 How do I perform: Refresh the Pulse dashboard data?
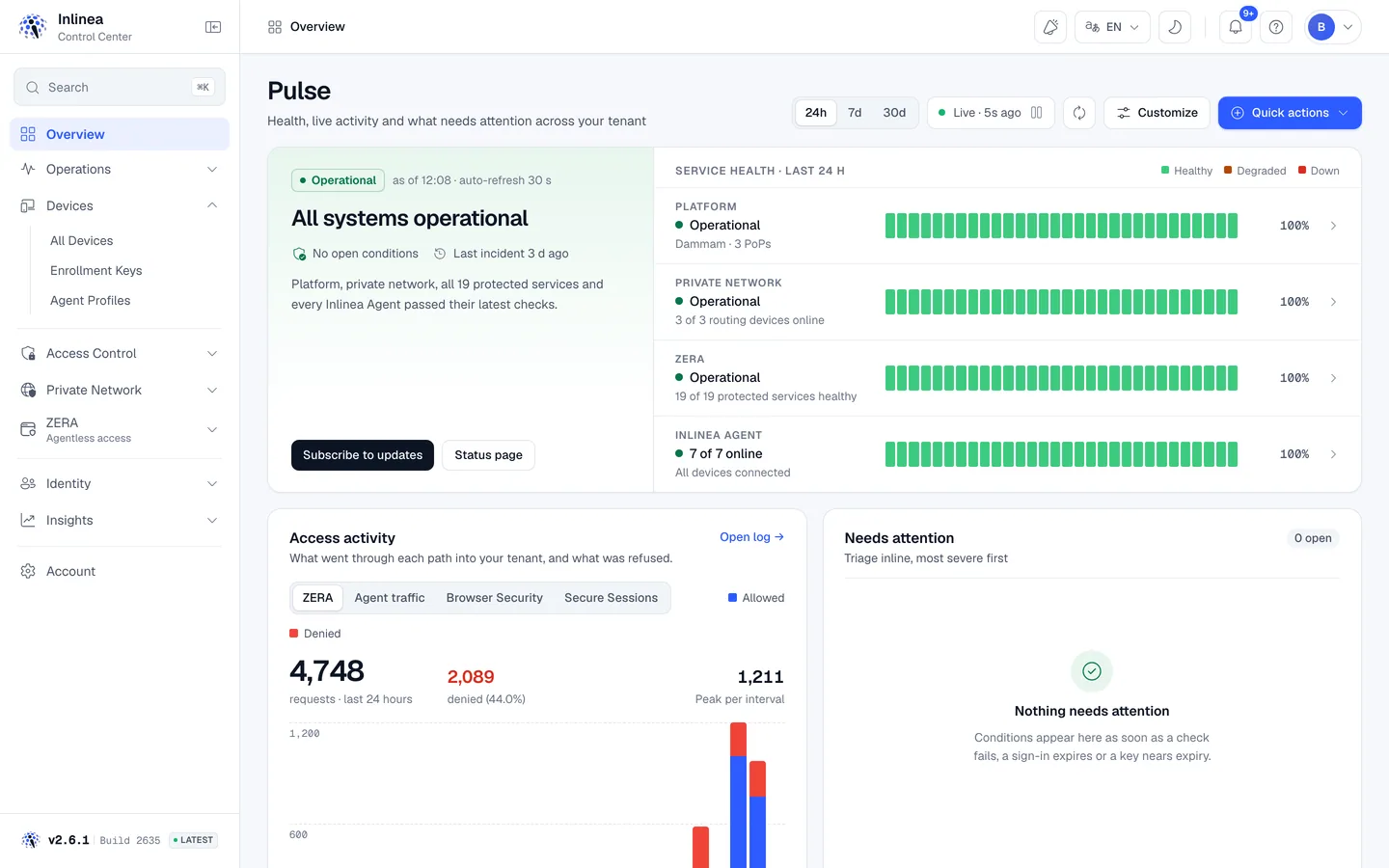point(1079,113)
